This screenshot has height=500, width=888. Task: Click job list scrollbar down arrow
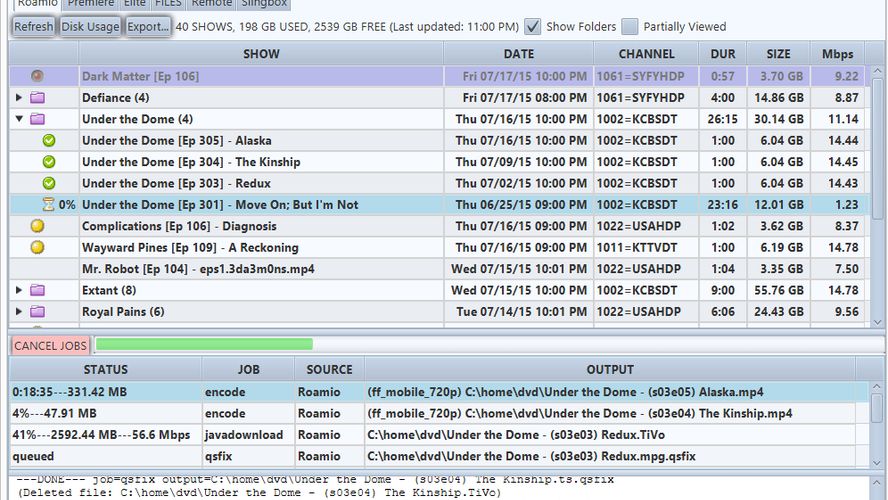pyautogui.click(x=877, y=463)
